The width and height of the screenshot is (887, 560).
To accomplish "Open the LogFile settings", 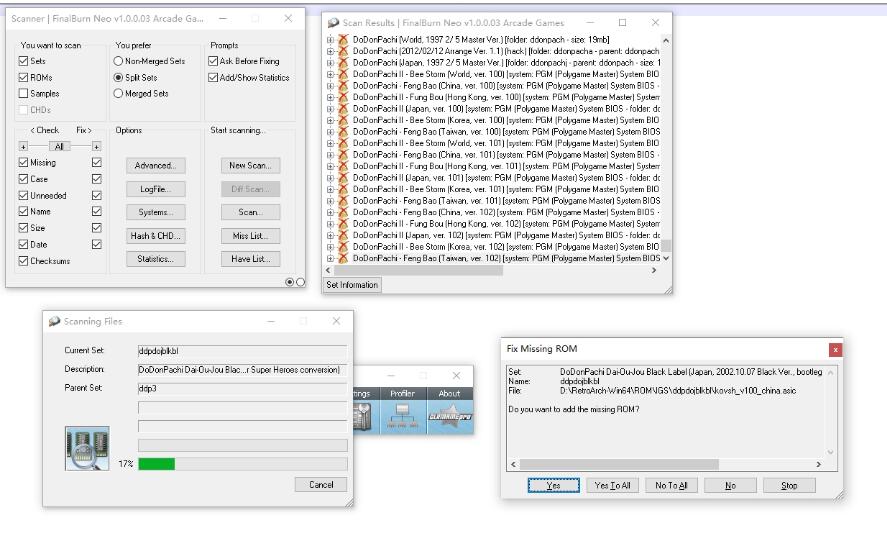I will point(156,189).
